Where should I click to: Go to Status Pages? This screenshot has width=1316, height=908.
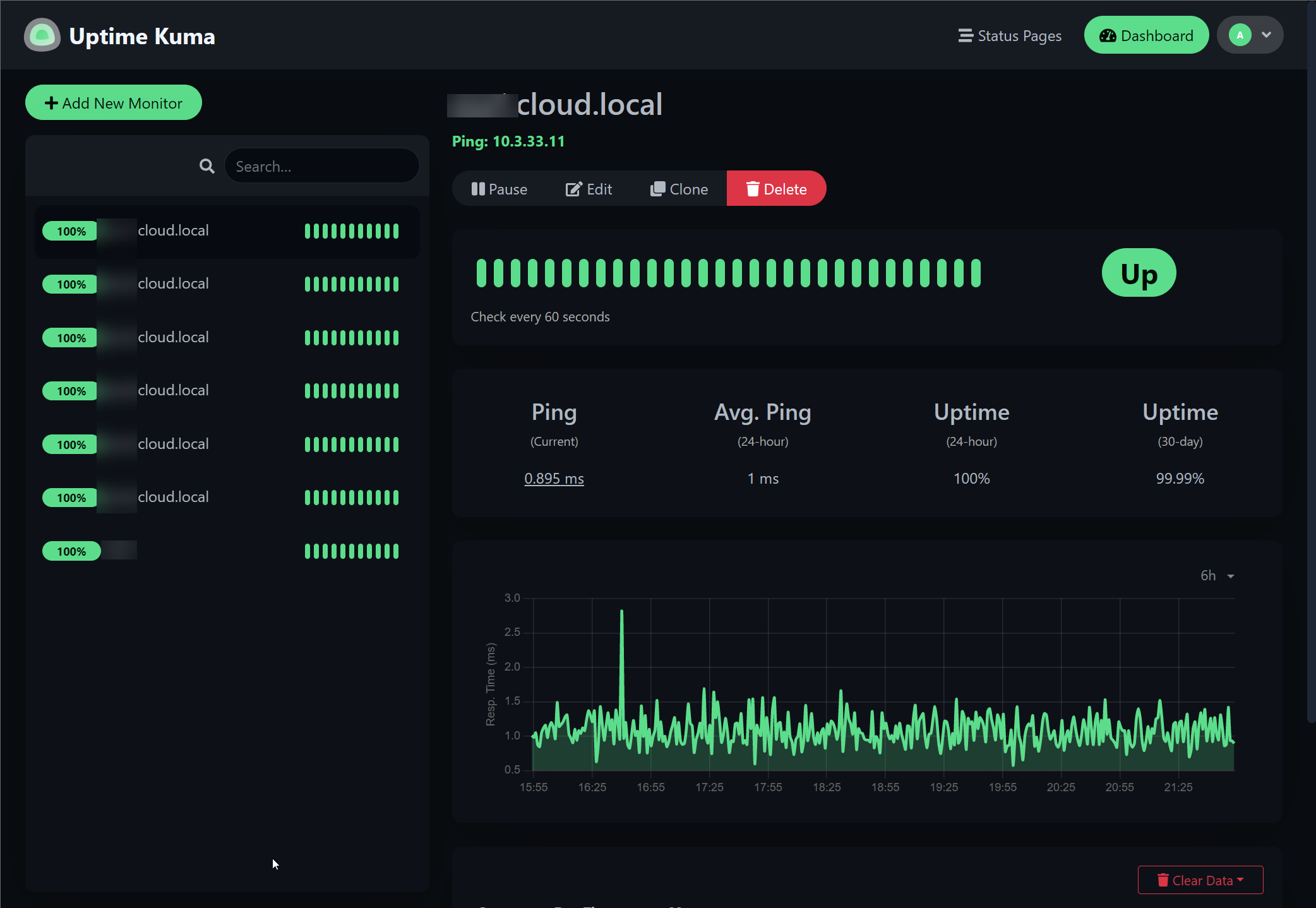(1019, 36)
